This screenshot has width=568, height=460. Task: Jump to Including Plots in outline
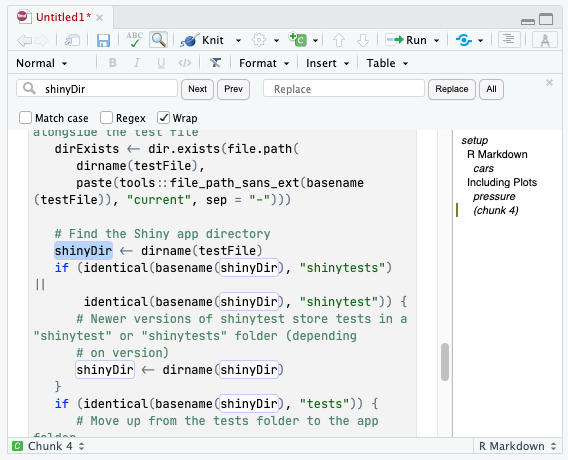coord(502,182)
